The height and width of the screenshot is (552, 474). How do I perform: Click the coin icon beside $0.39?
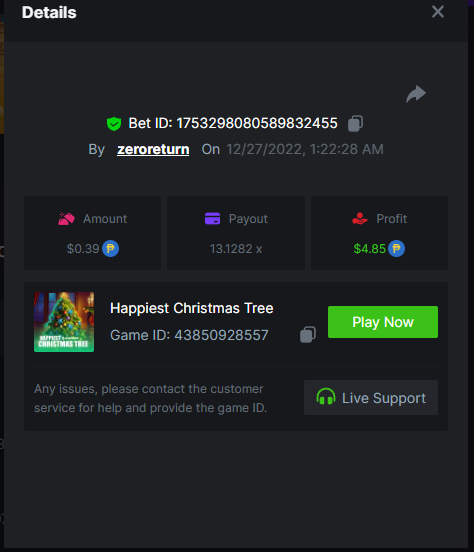(111, 249)
